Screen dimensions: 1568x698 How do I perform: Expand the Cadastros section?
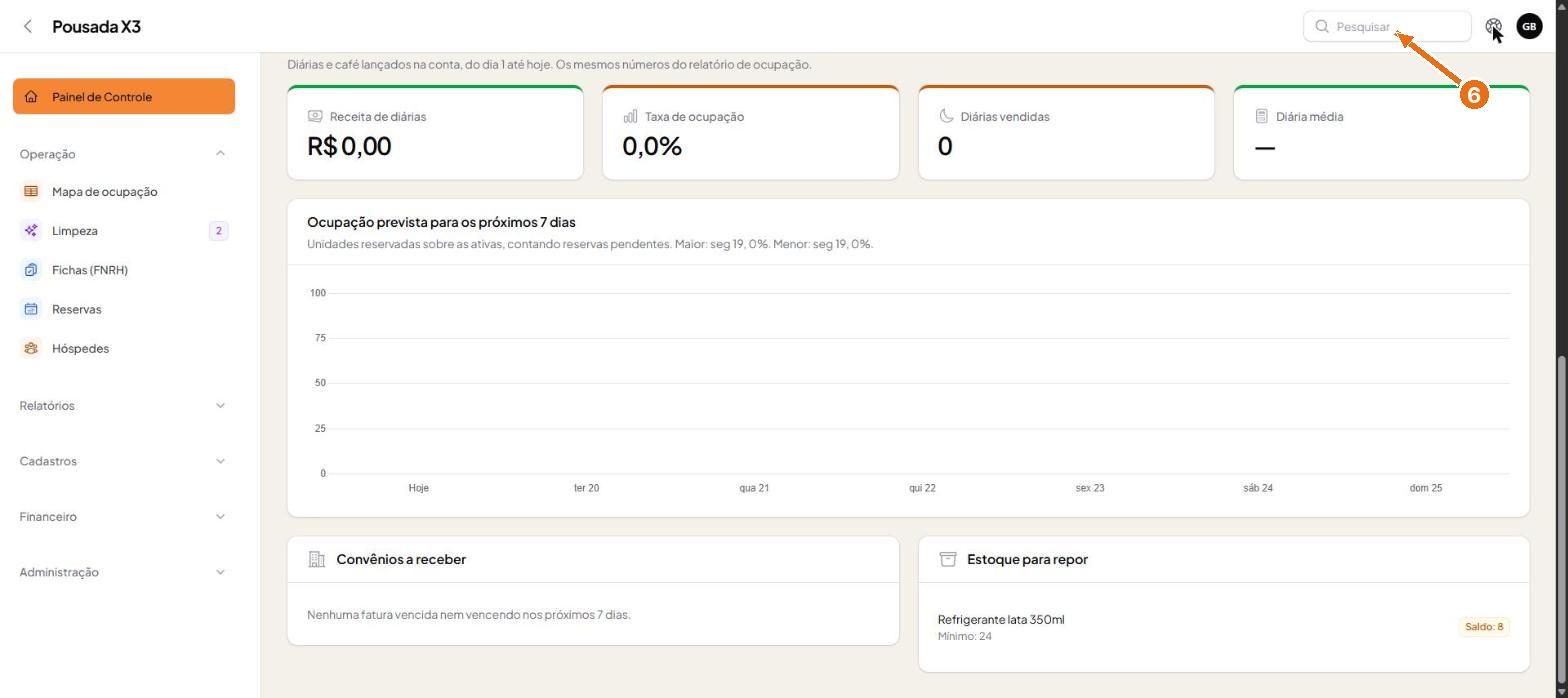[124, 461]
